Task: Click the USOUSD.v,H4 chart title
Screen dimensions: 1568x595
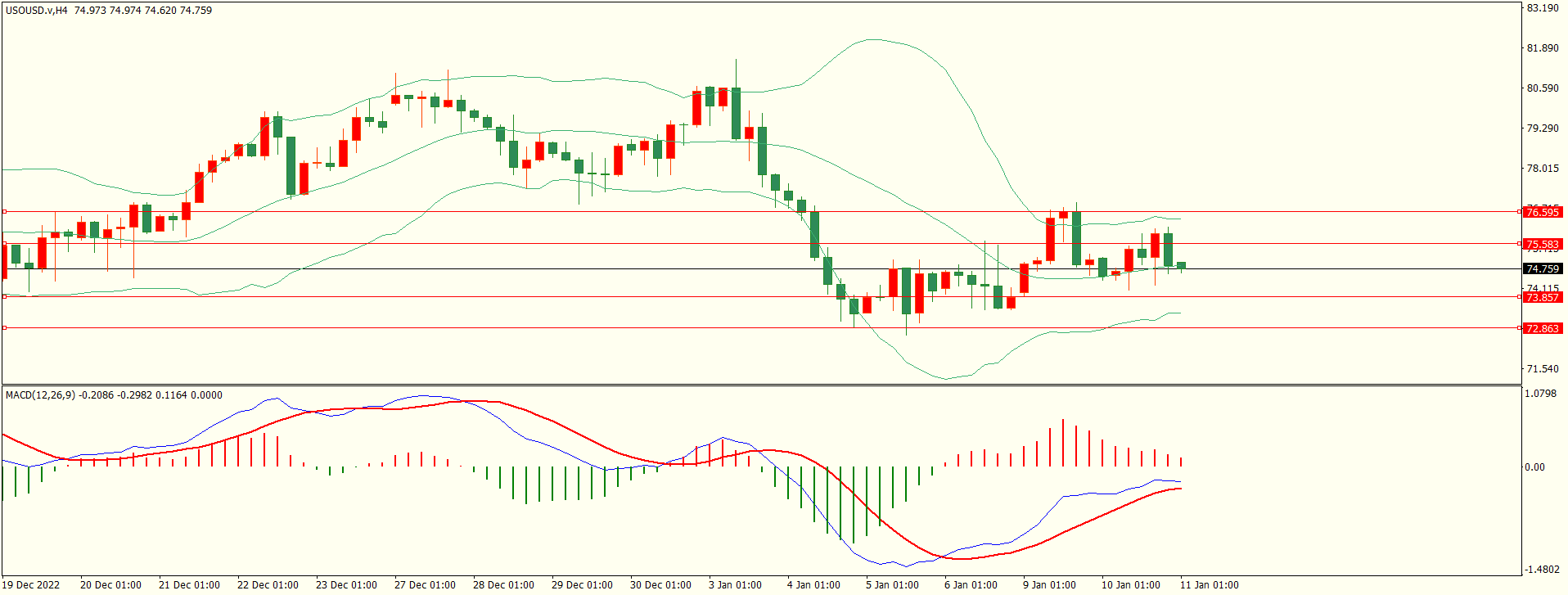Action: tap(37, 11)
